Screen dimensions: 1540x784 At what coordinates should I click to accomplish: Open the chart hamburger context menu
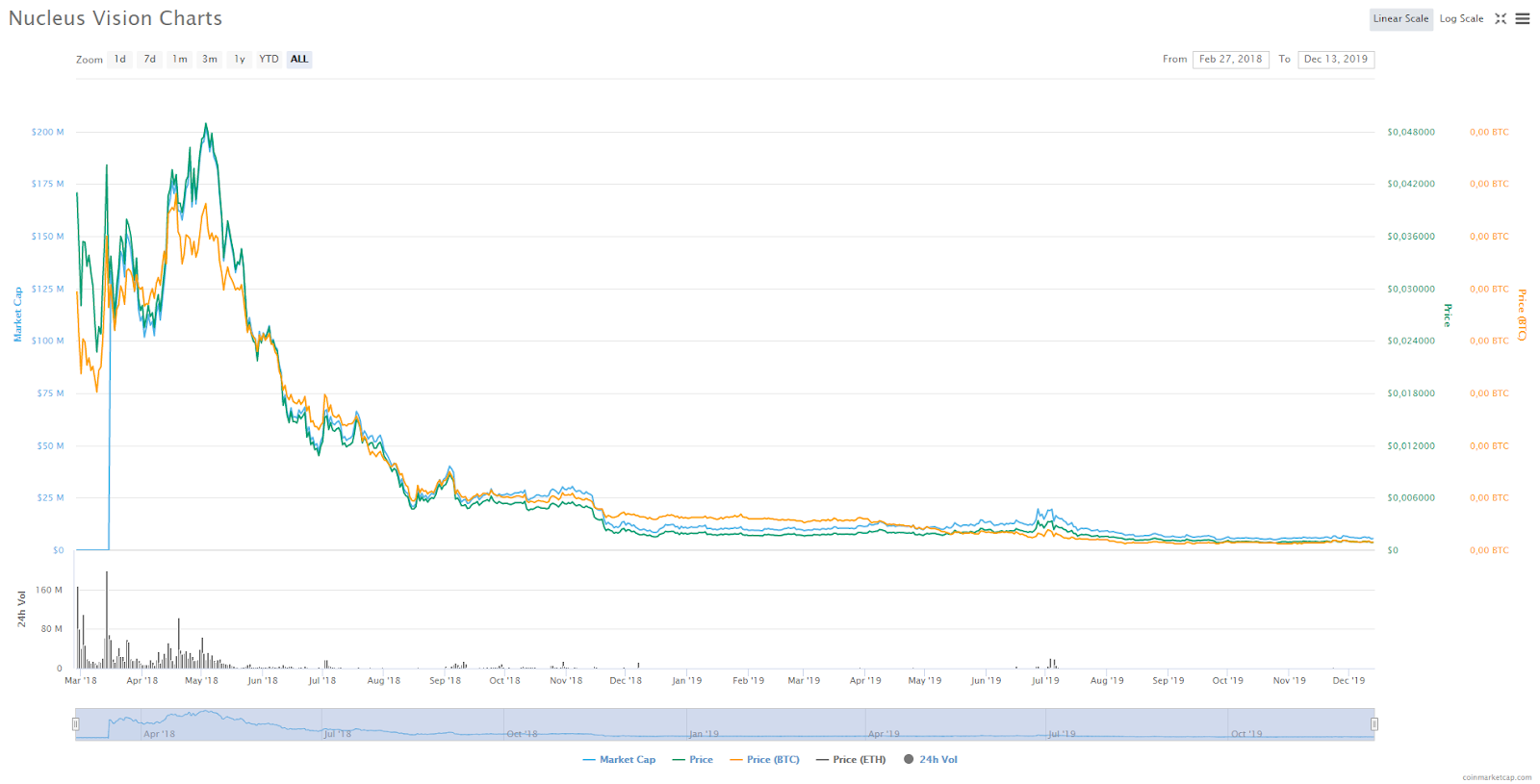[1523, 18]
